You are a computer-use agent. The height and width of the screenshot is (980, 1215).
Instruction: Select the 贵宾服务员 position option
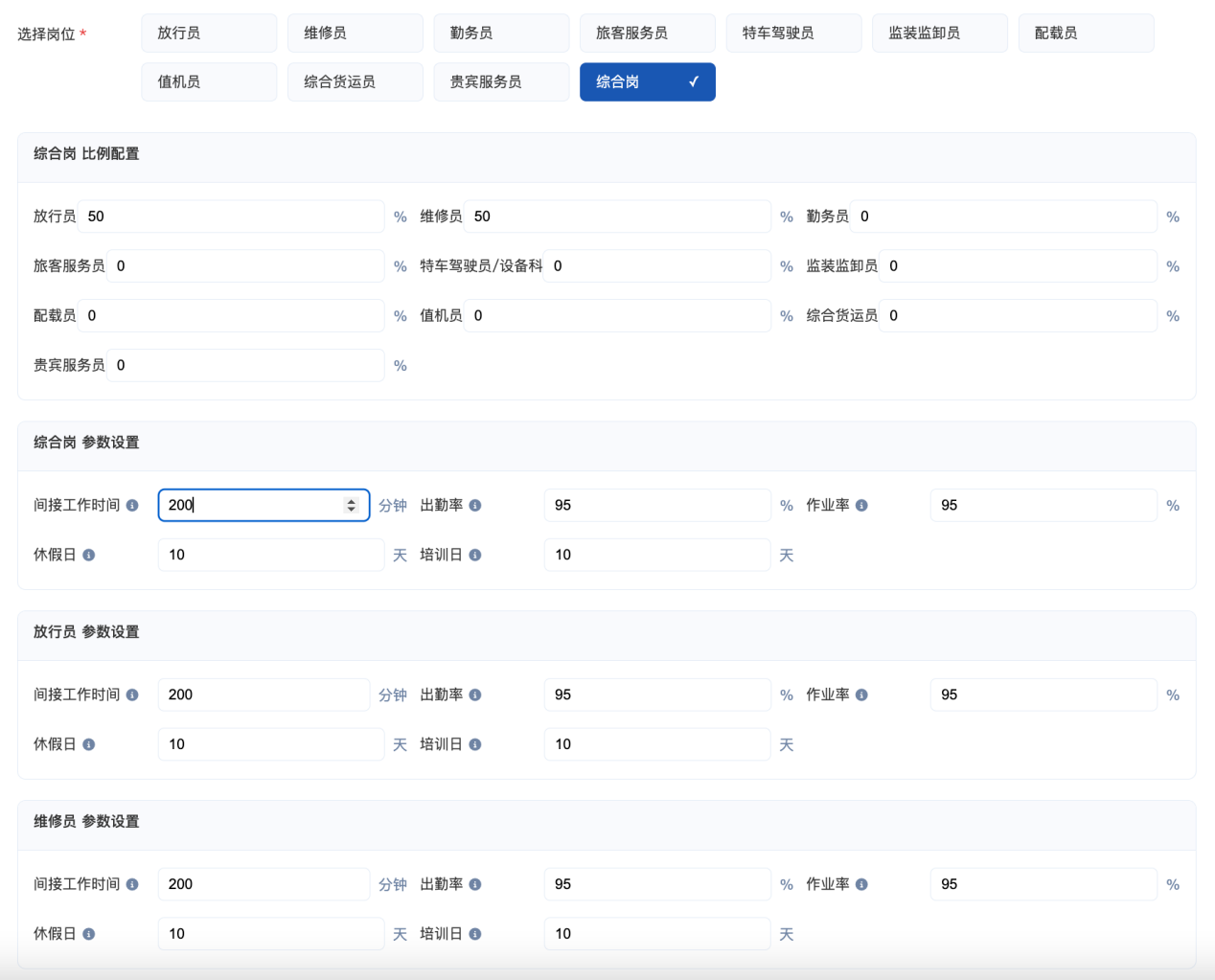(x=501, y=82)
